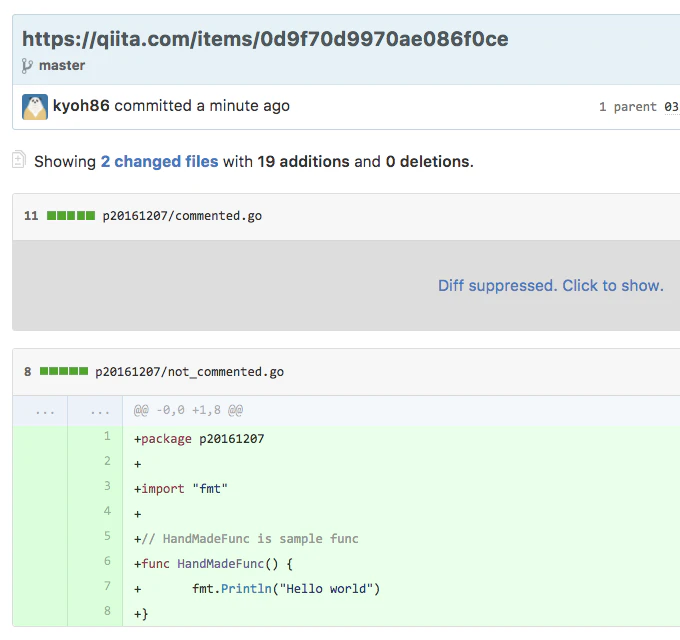Open the commit title qiita URL

point(265,39)
